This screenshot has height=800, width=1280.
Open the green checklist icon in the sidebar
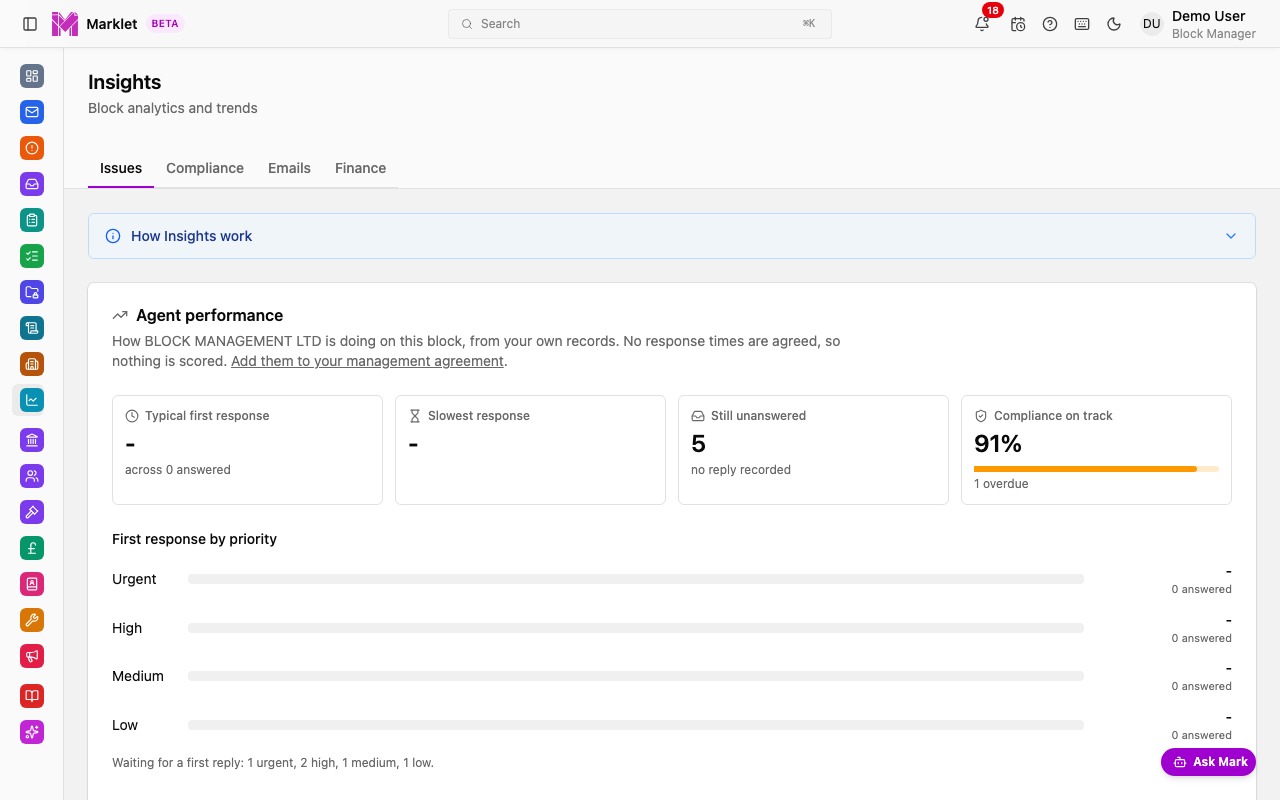[32, 256]
